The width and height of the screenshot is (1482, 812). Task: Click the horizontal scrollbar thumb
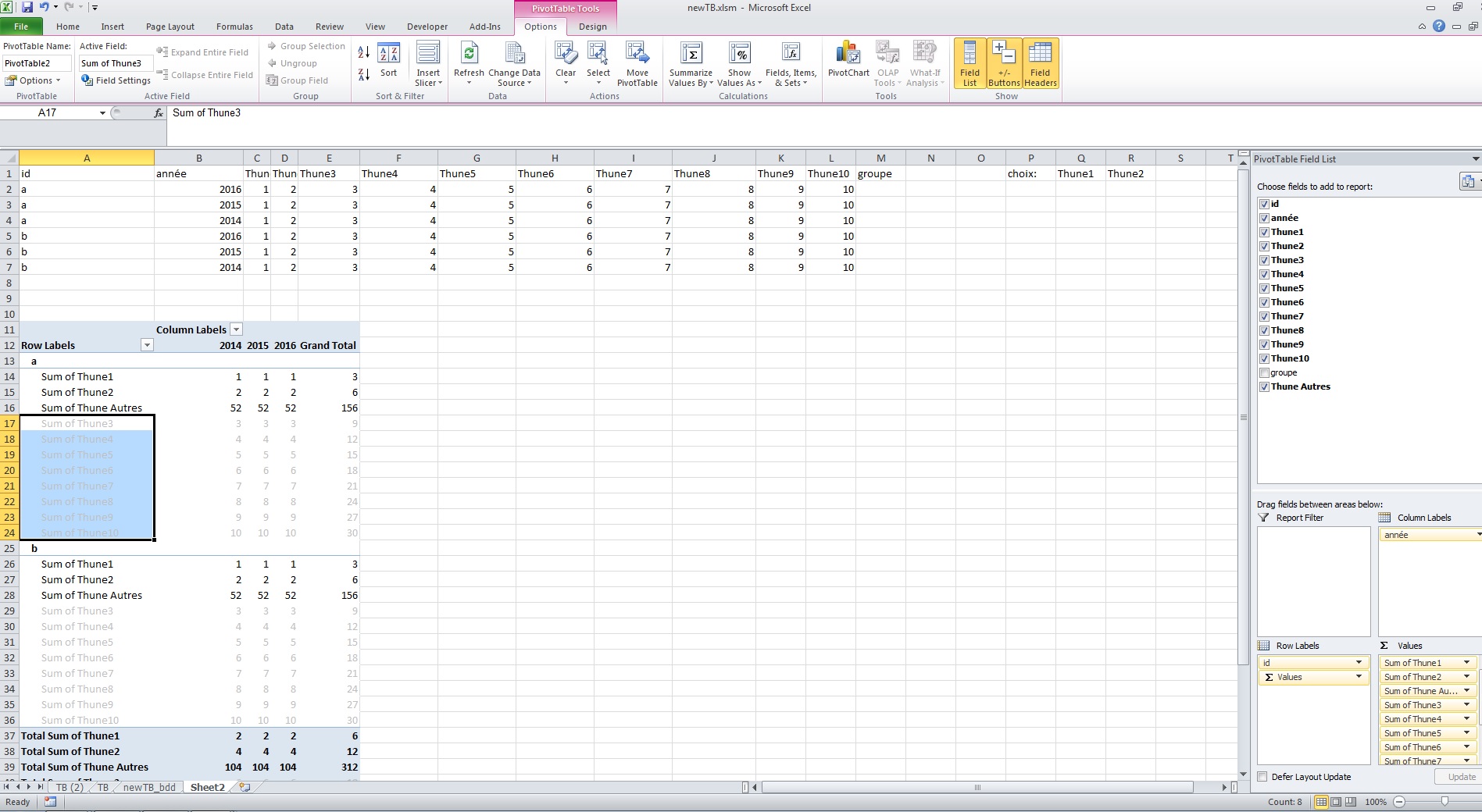point(977,787)
